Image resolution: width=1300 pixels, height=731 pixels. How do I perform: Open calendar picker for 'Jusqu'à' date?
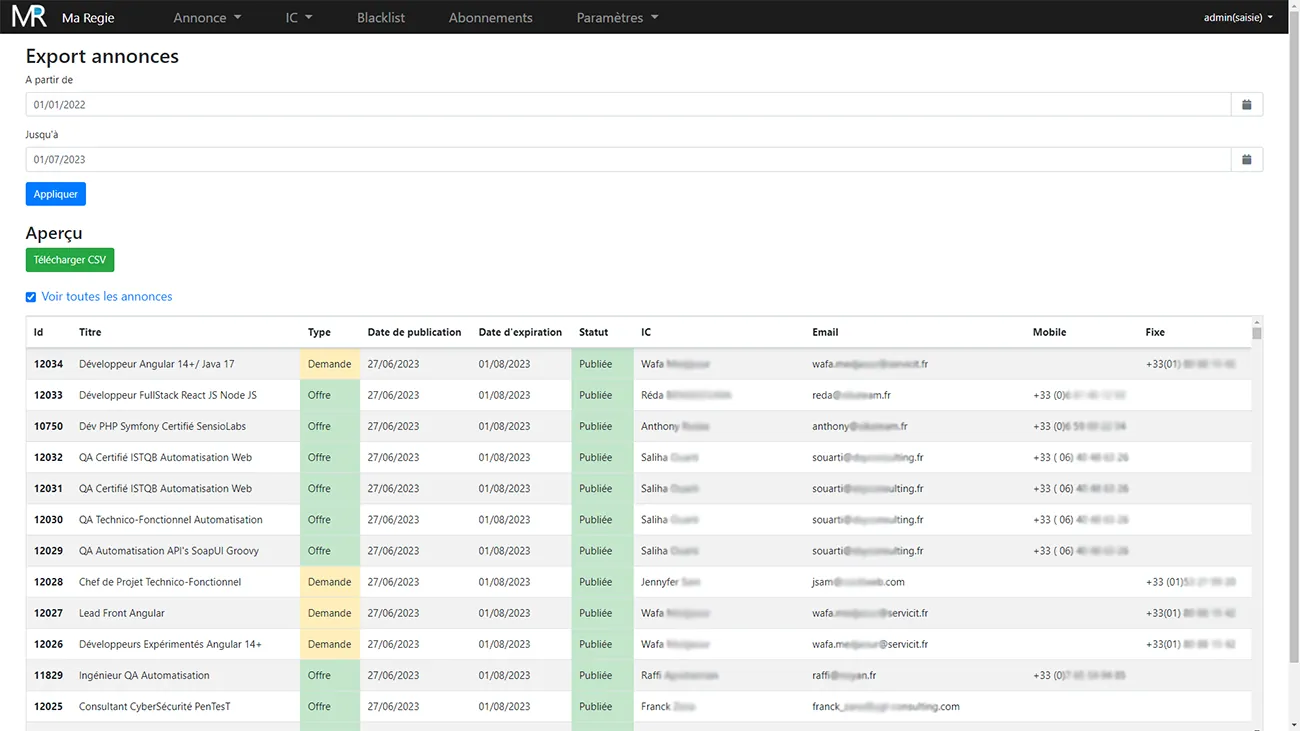[x=1246, y=160]
